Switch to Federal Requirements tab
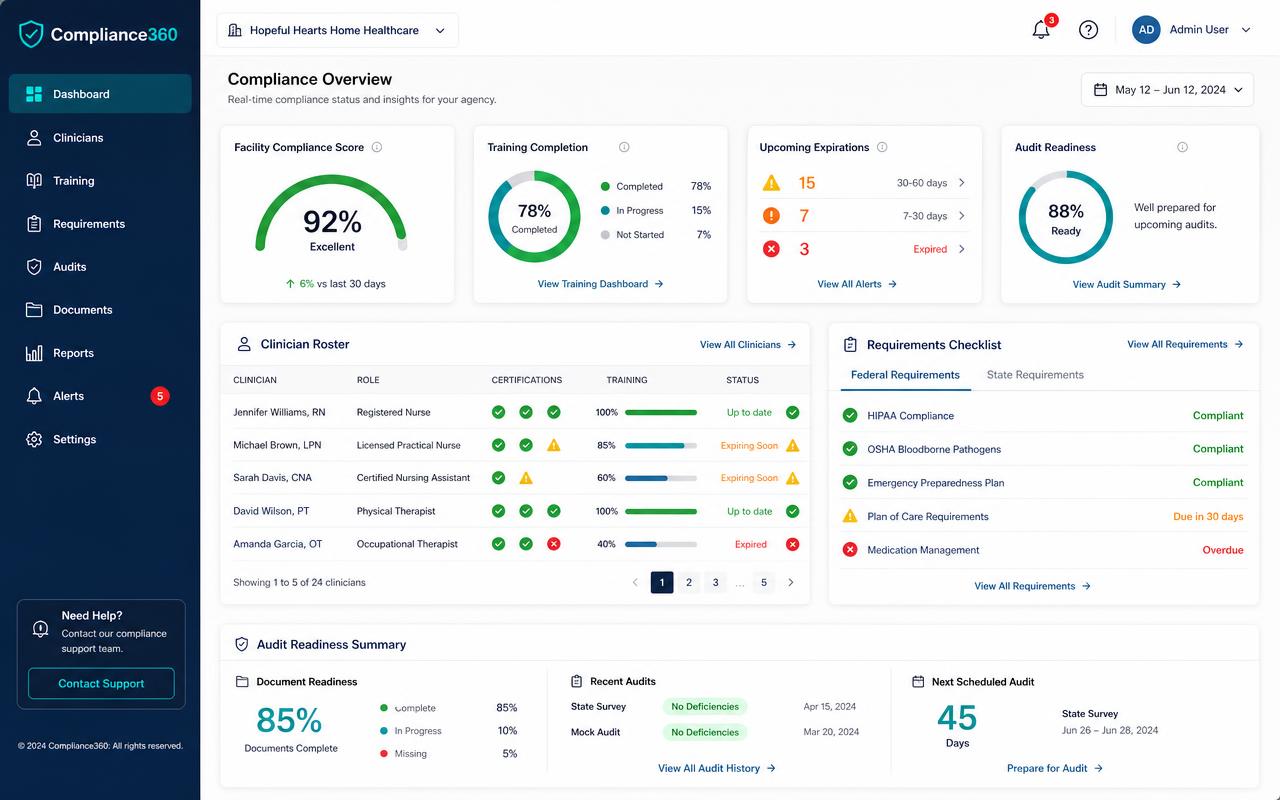This screenshot has height=800, width=1280. click(x=905, y=375)
